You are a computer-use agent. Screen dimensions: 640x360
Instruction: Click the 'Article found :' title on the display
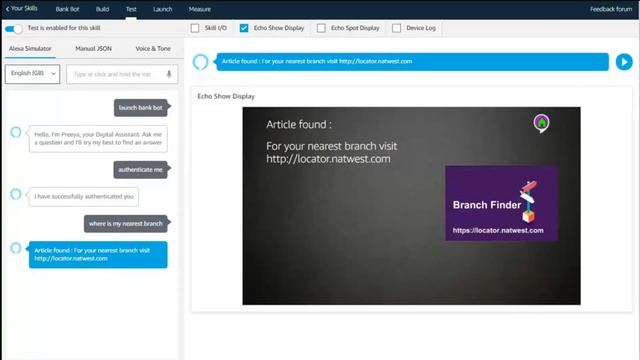[299, 124]
